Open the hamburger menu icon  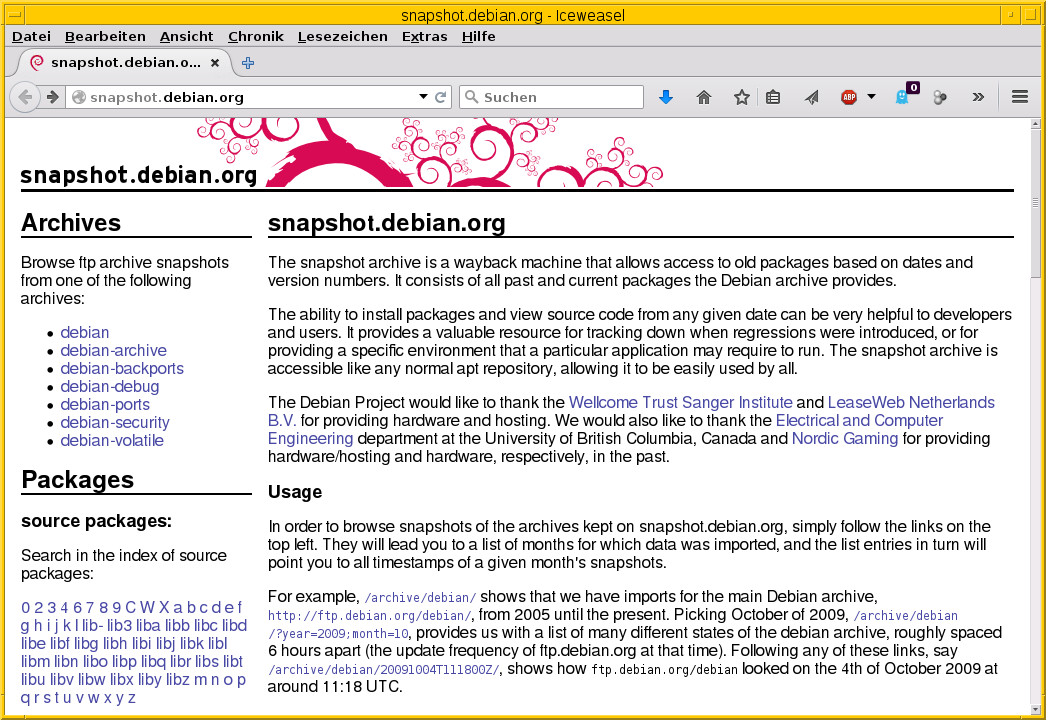[x=1020, y=97]
